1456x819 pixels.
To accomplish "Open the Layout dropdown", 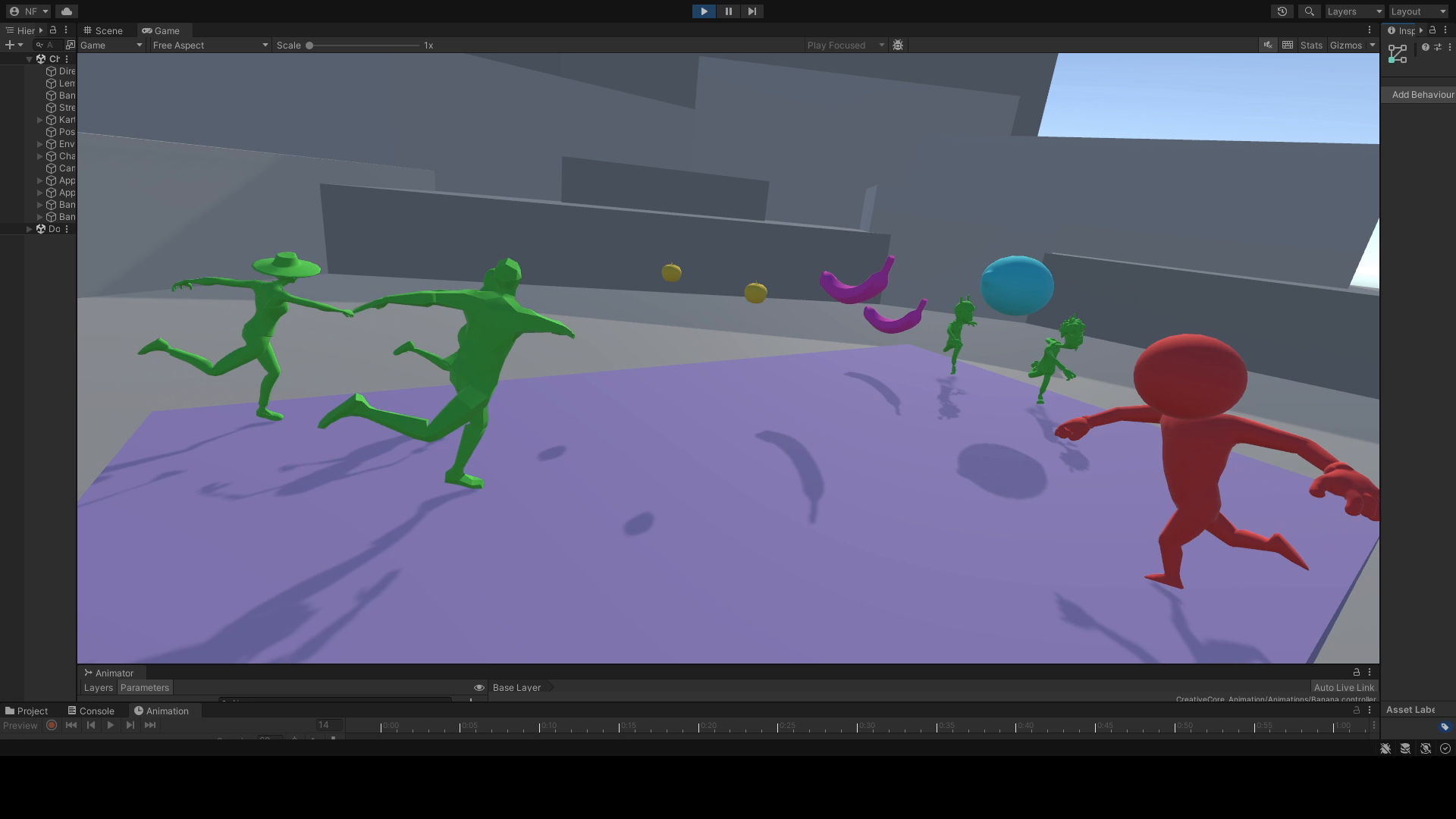I will pos(1417,11).
